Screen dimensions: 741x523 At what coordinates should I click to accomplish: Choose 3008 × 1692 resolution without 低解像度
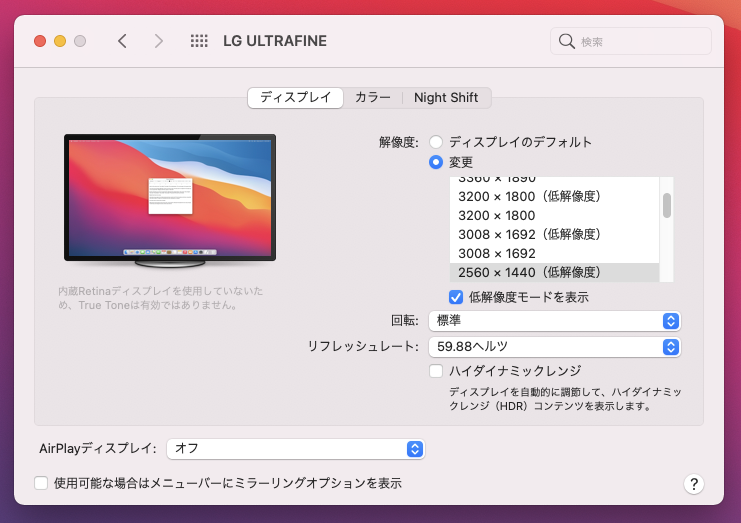[x=554, y=254]
